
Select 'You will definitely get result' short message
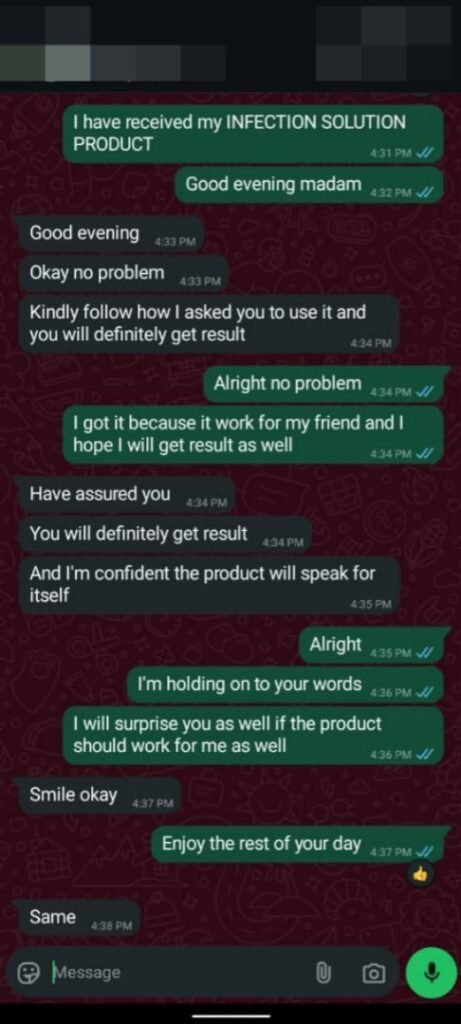point(166,535)
